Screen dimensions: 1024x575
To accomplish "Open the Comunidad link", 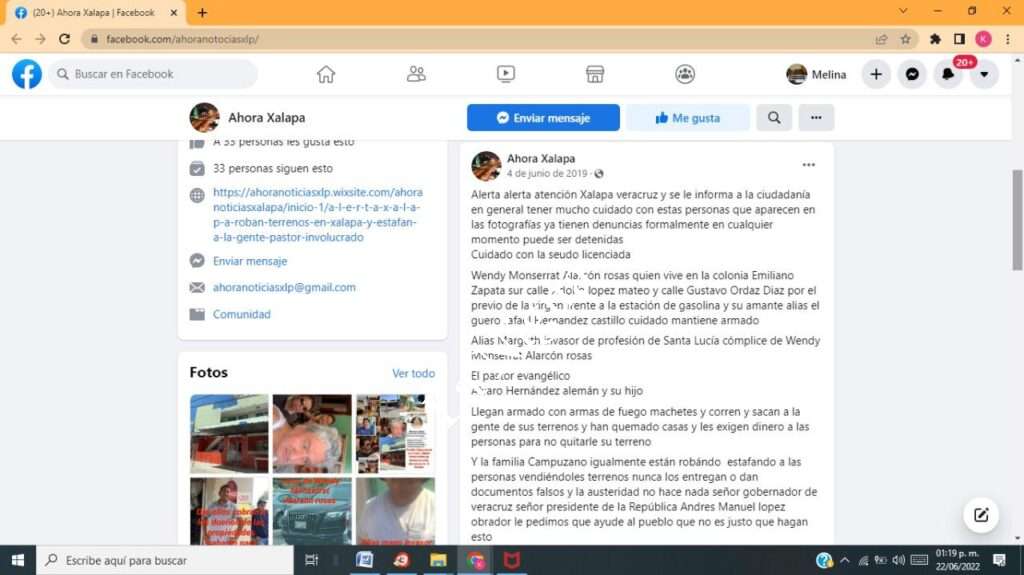I will [x=241, y=314].
